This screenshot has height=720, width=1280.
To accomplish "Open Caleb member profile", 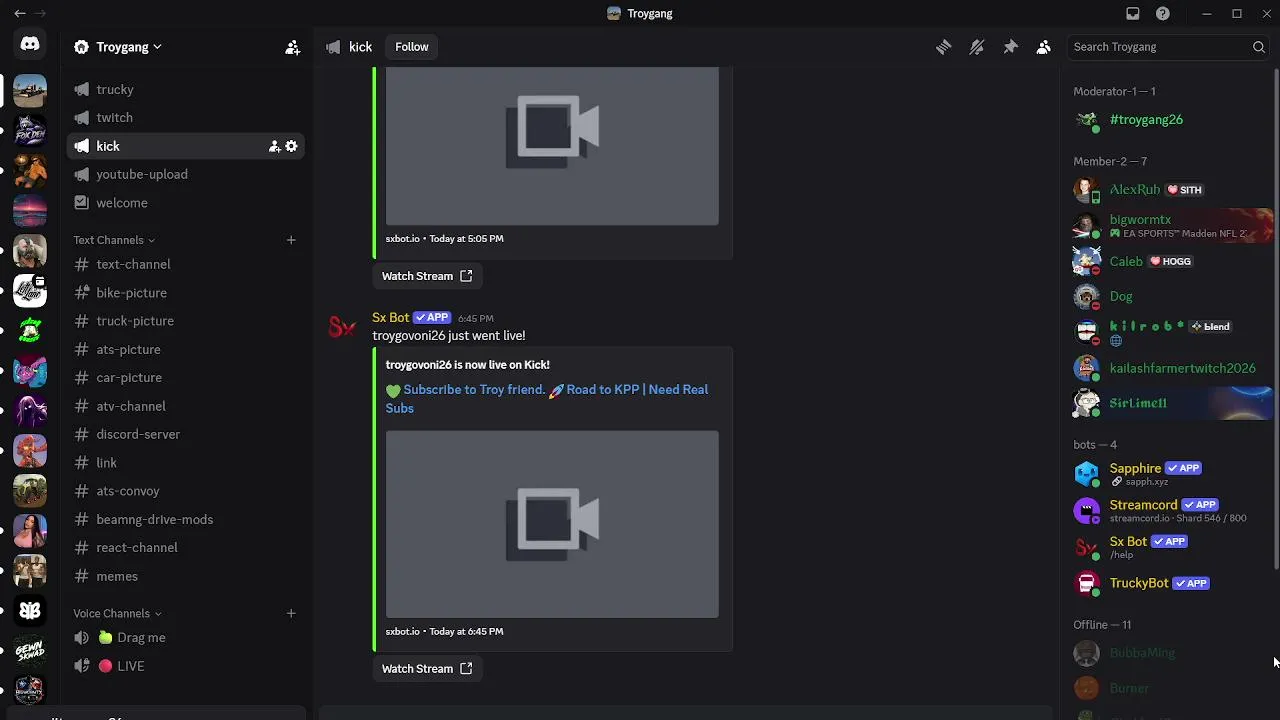I will pyautogui.click(x=1168, y=261).
